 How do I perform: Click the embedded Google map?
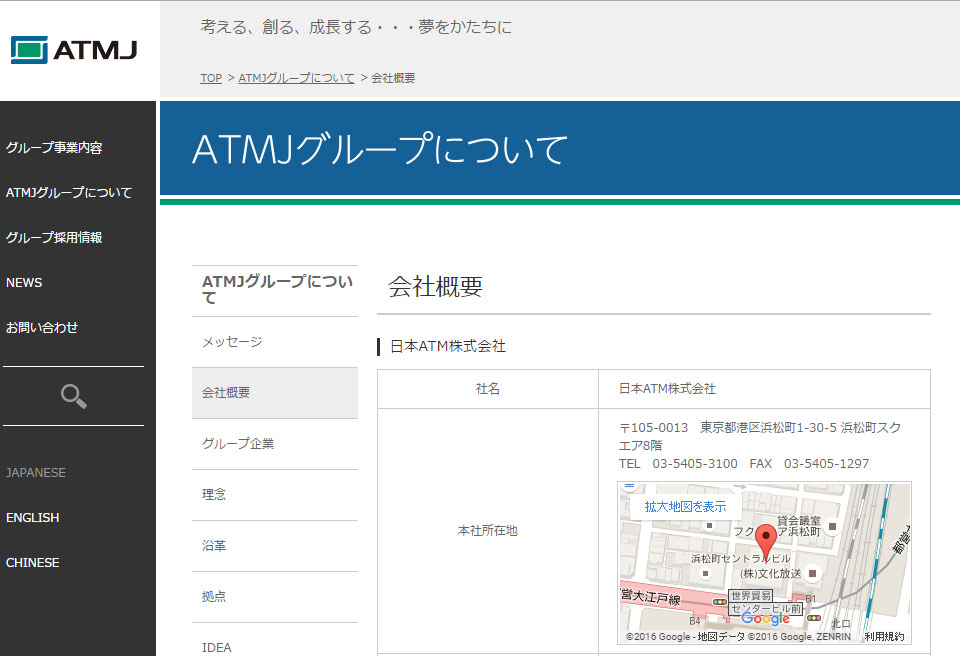point(765,563)
